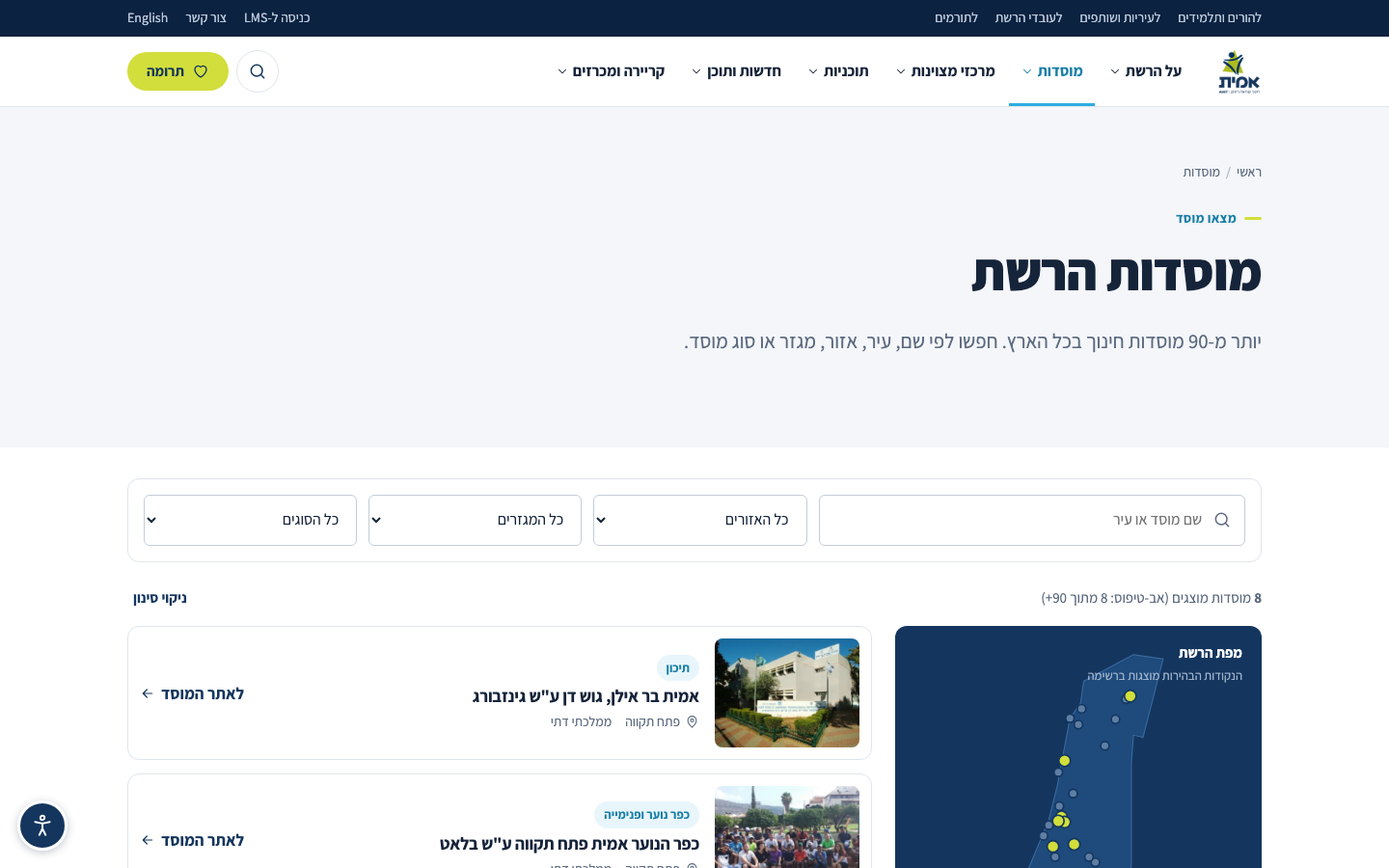
Task: Click the arrow beside לאתר המוסד for כפר הנוער
Action: 148,840
